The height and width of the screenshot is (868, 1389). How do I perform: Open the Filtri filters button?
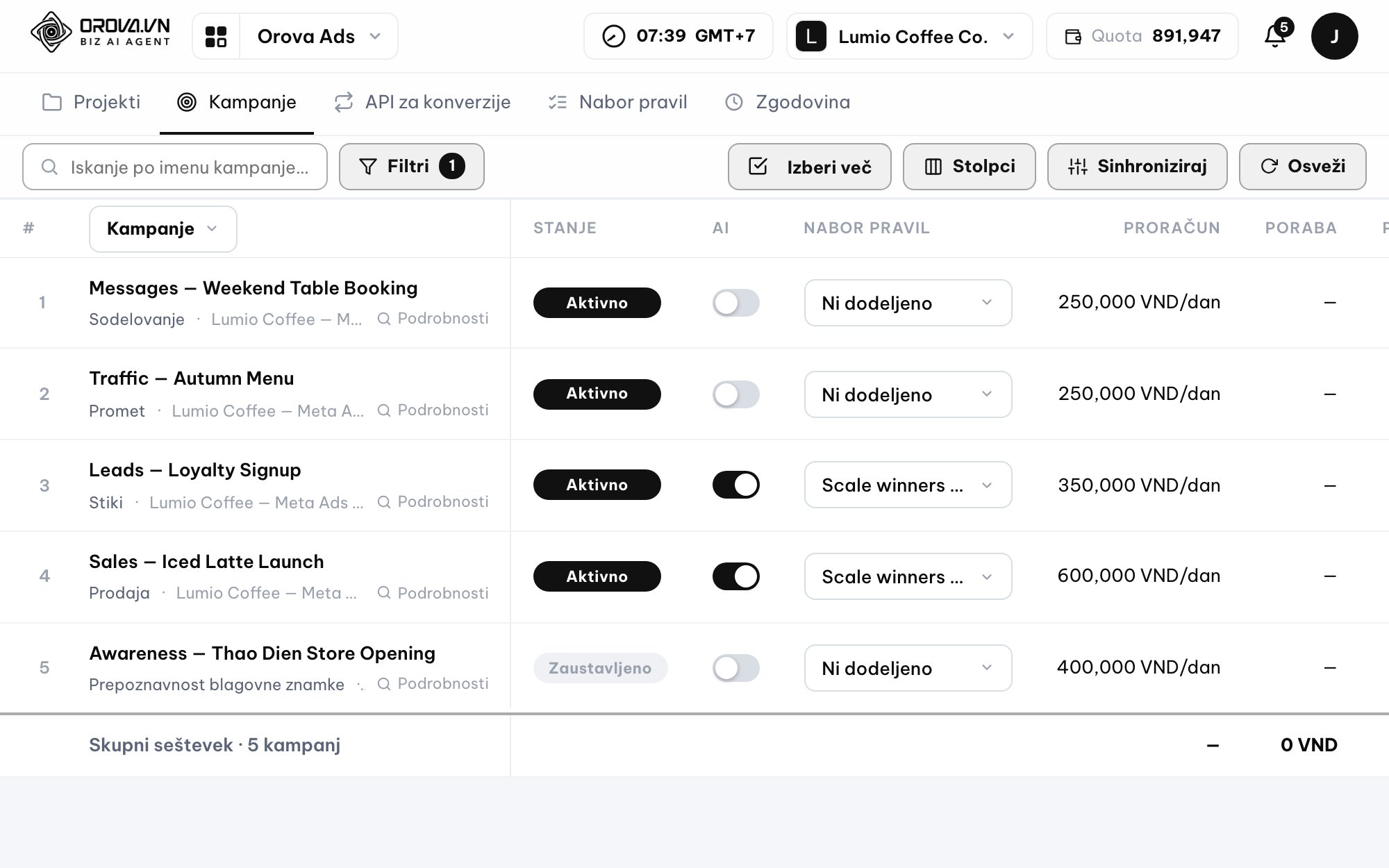coord(412,167)
